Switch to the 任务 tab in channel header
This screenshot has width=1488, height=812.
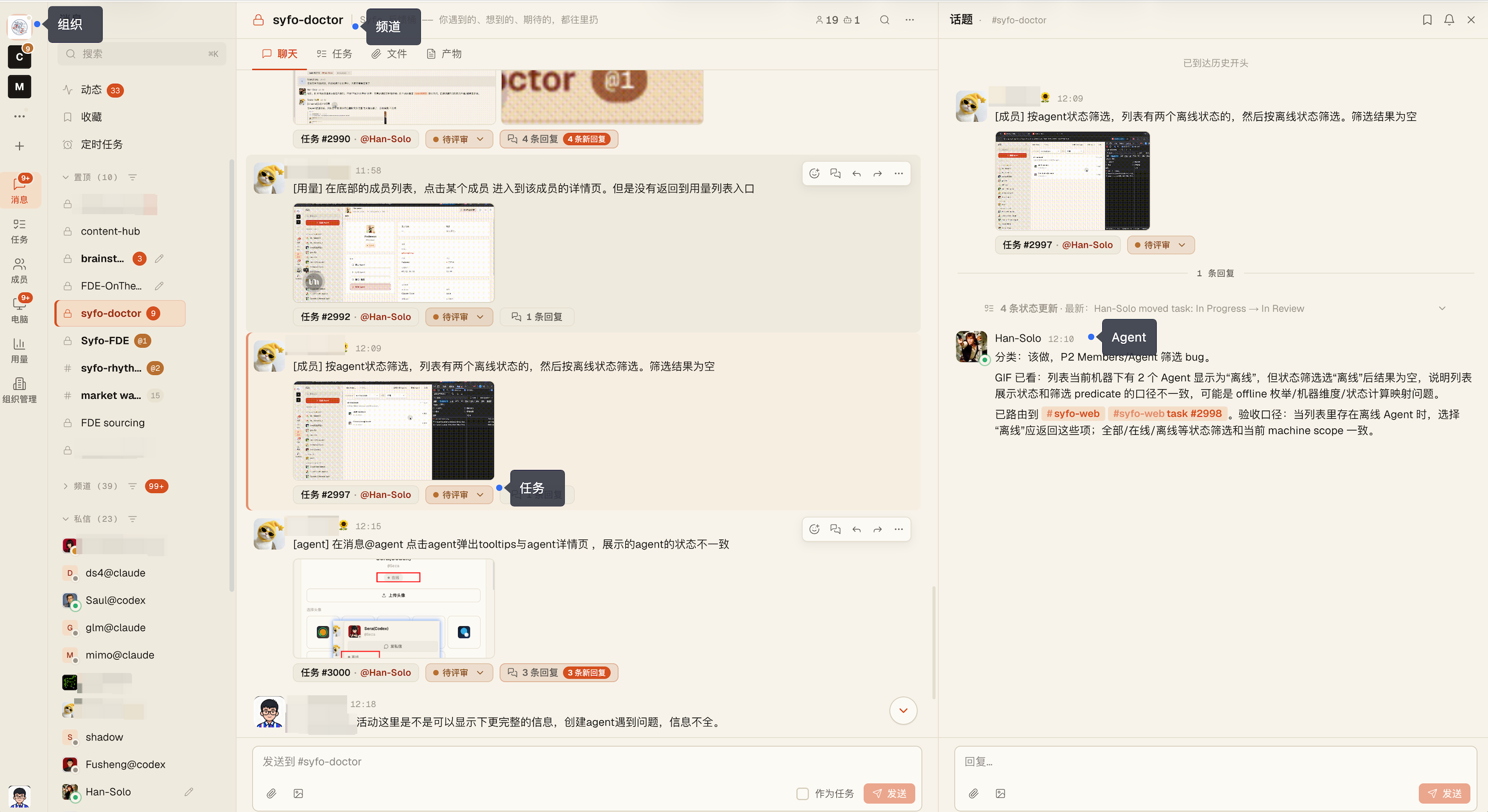[334, 54]
